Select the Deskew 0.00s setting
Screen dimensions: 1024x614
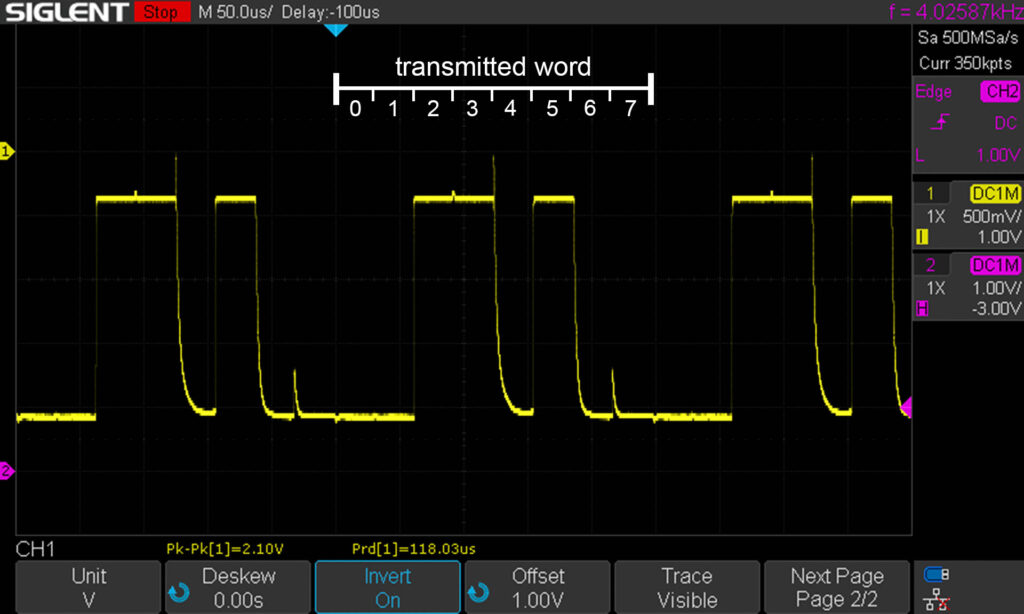click(x=238, y=587)
